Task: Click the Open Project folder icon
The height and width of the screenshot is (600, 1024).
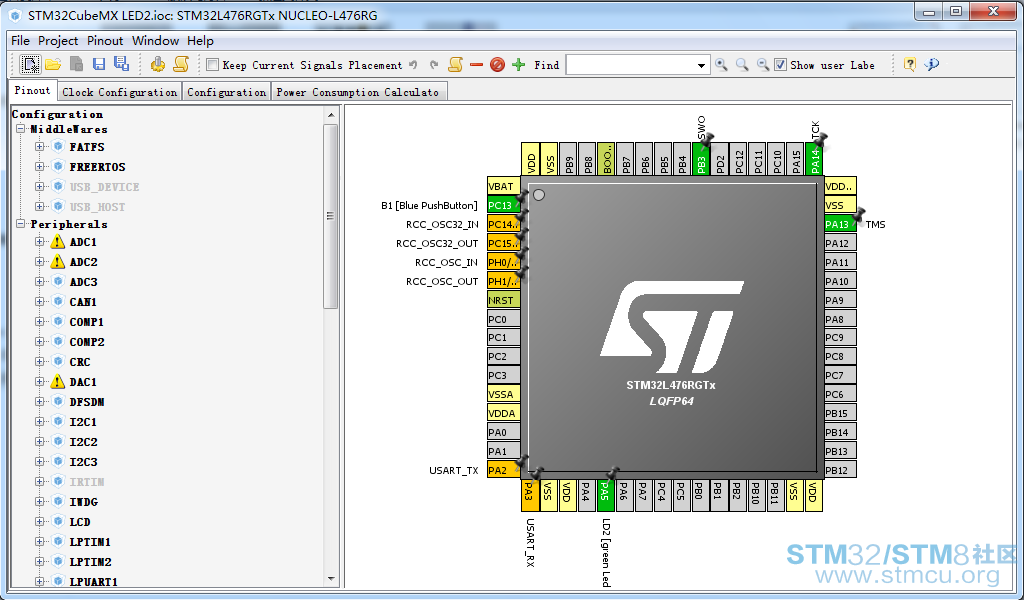Action: pos(54,64)
